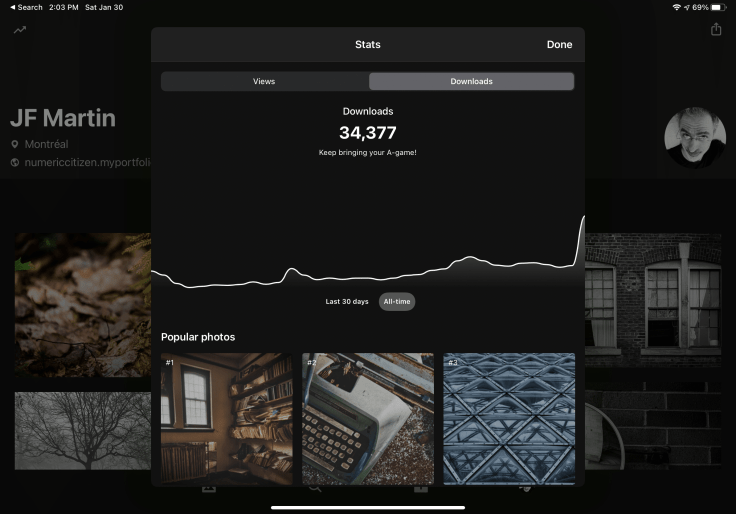This screenshot has height=514, width=736.
Task: Click the Popular photos heading
Action: [x=198, y=337]
